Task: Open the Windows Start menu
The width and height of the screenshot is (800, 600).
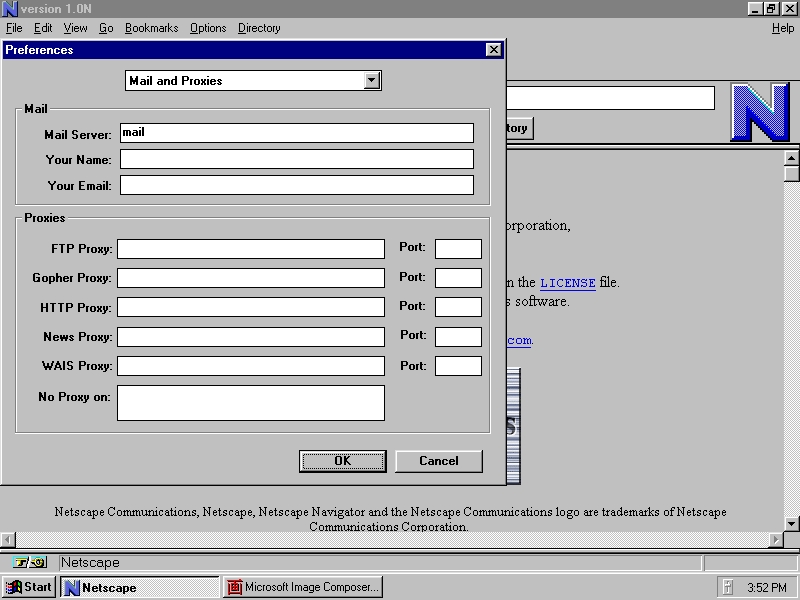Action: click(29, 587)
